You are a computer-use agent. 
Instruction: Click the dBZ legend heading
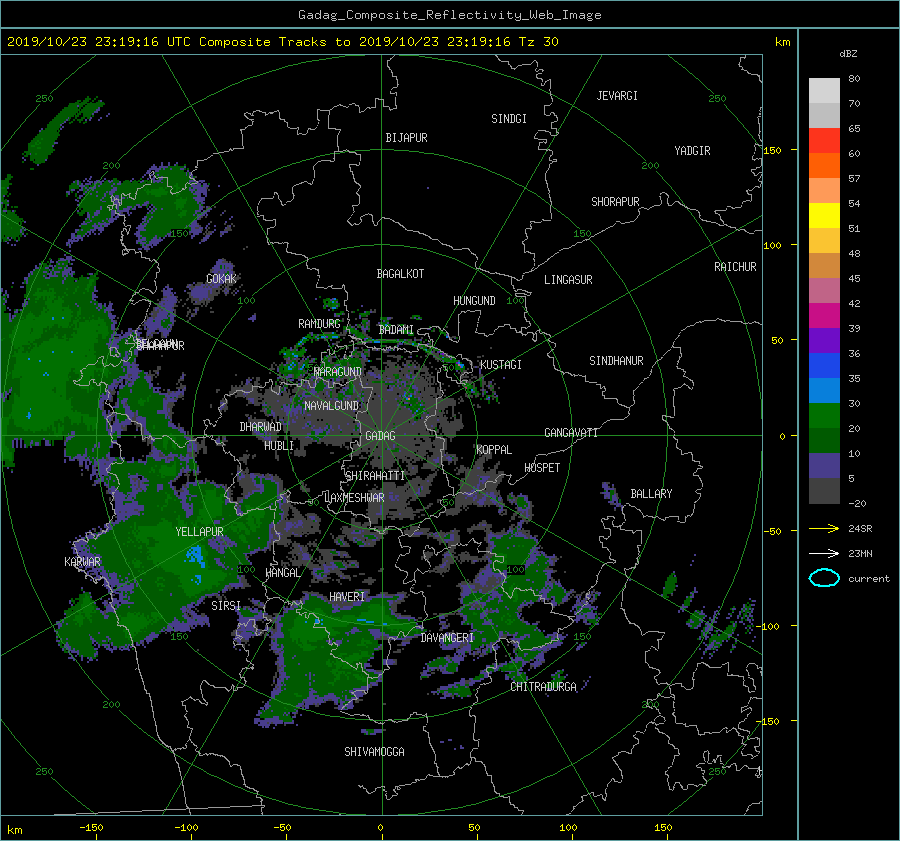point(848,54)
